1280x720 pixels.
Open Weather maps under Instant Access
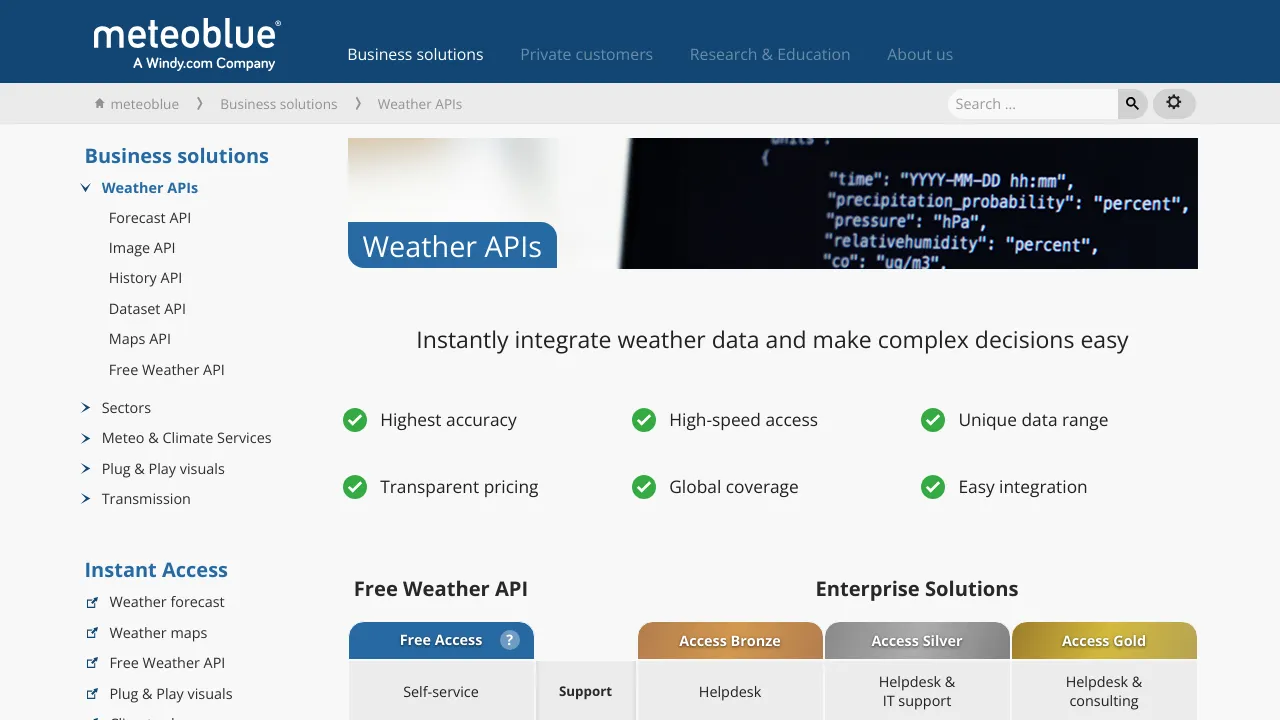(158, 633)
